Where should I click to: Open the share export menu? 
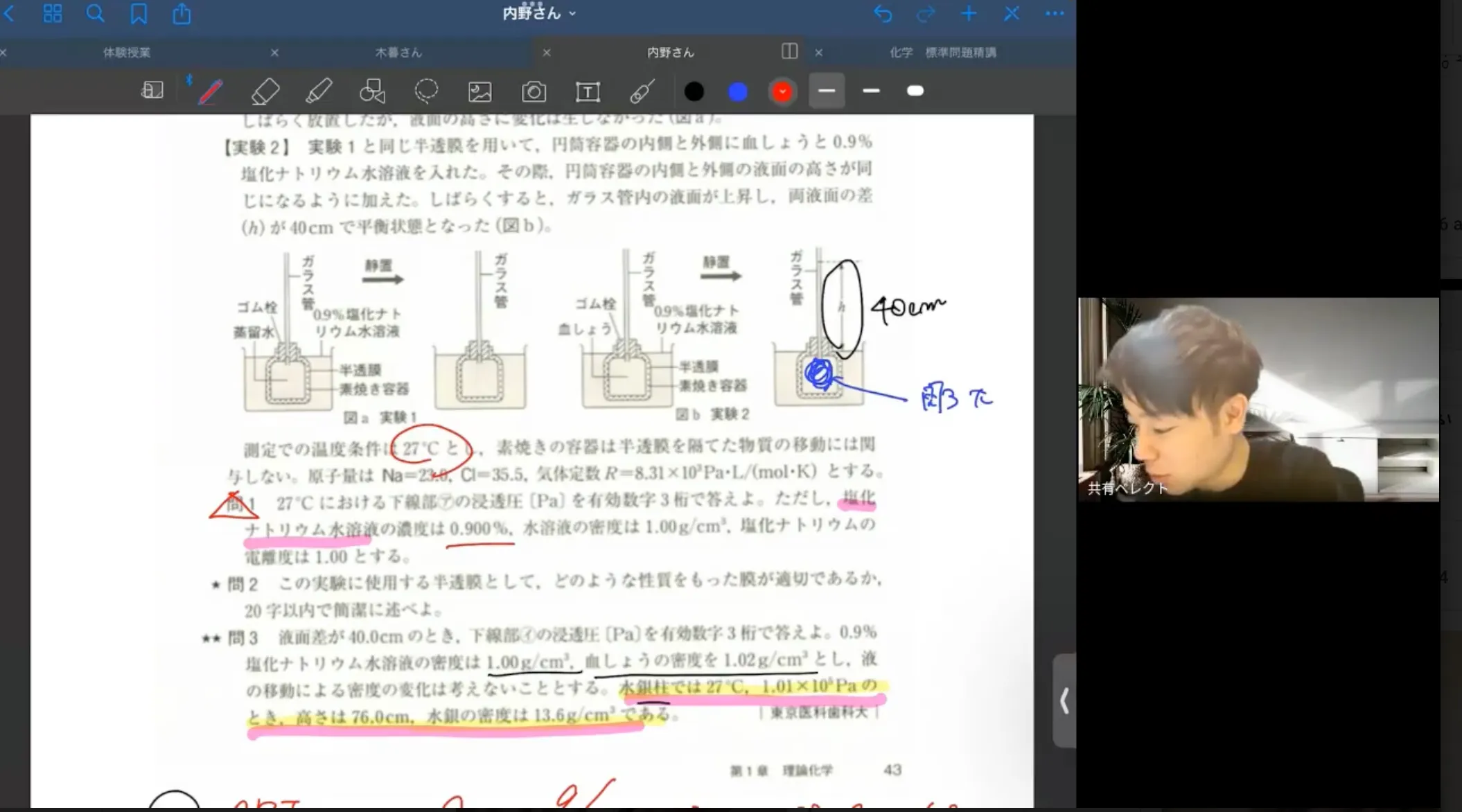182,13
